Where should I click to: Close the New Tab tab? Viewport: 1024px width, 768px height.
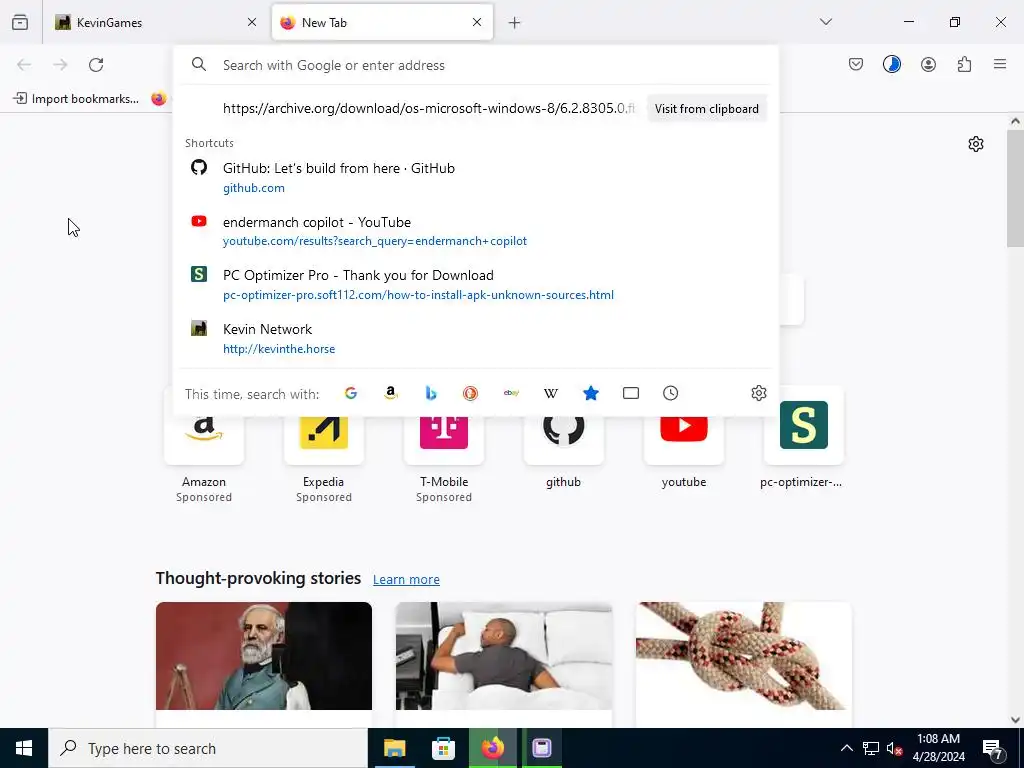(477, 22)
